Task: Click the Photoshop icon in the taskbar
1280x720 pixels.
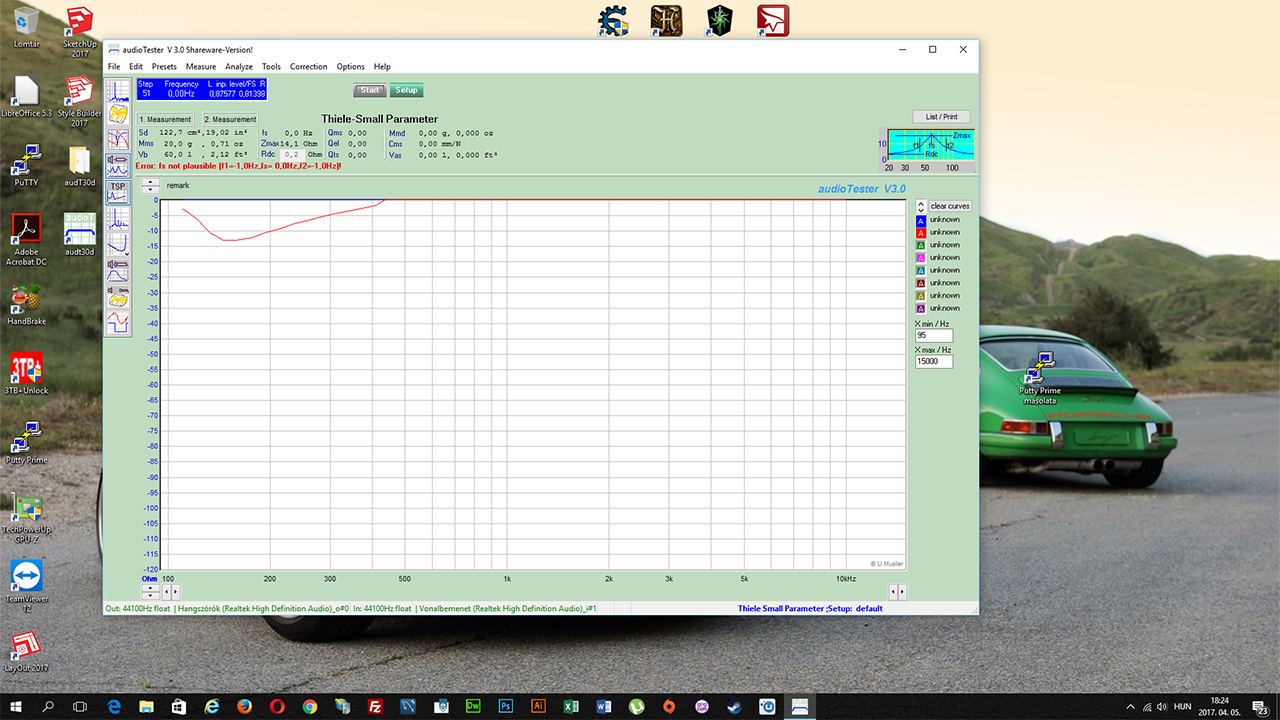Action: [505, 706]
